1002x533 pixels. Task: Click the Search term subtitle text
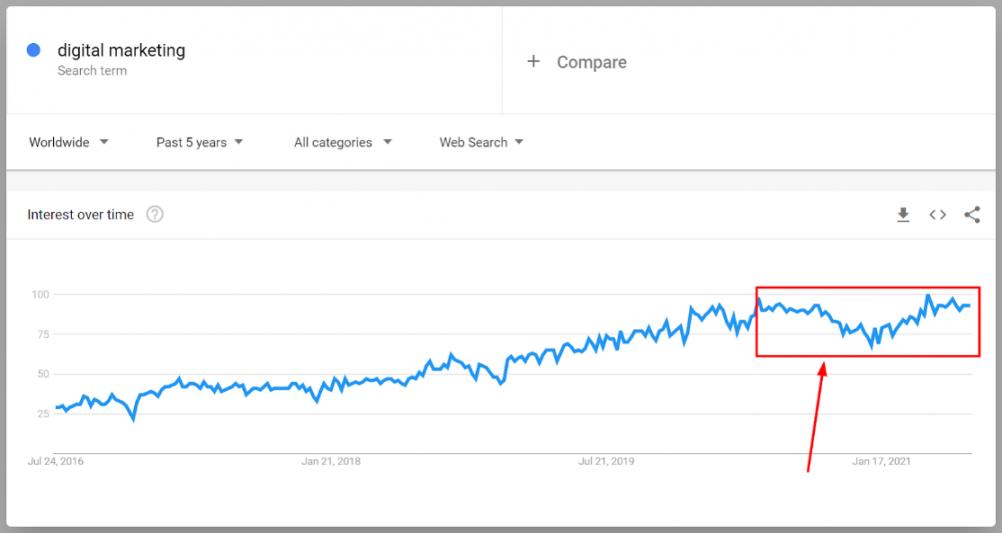point(92,71)
